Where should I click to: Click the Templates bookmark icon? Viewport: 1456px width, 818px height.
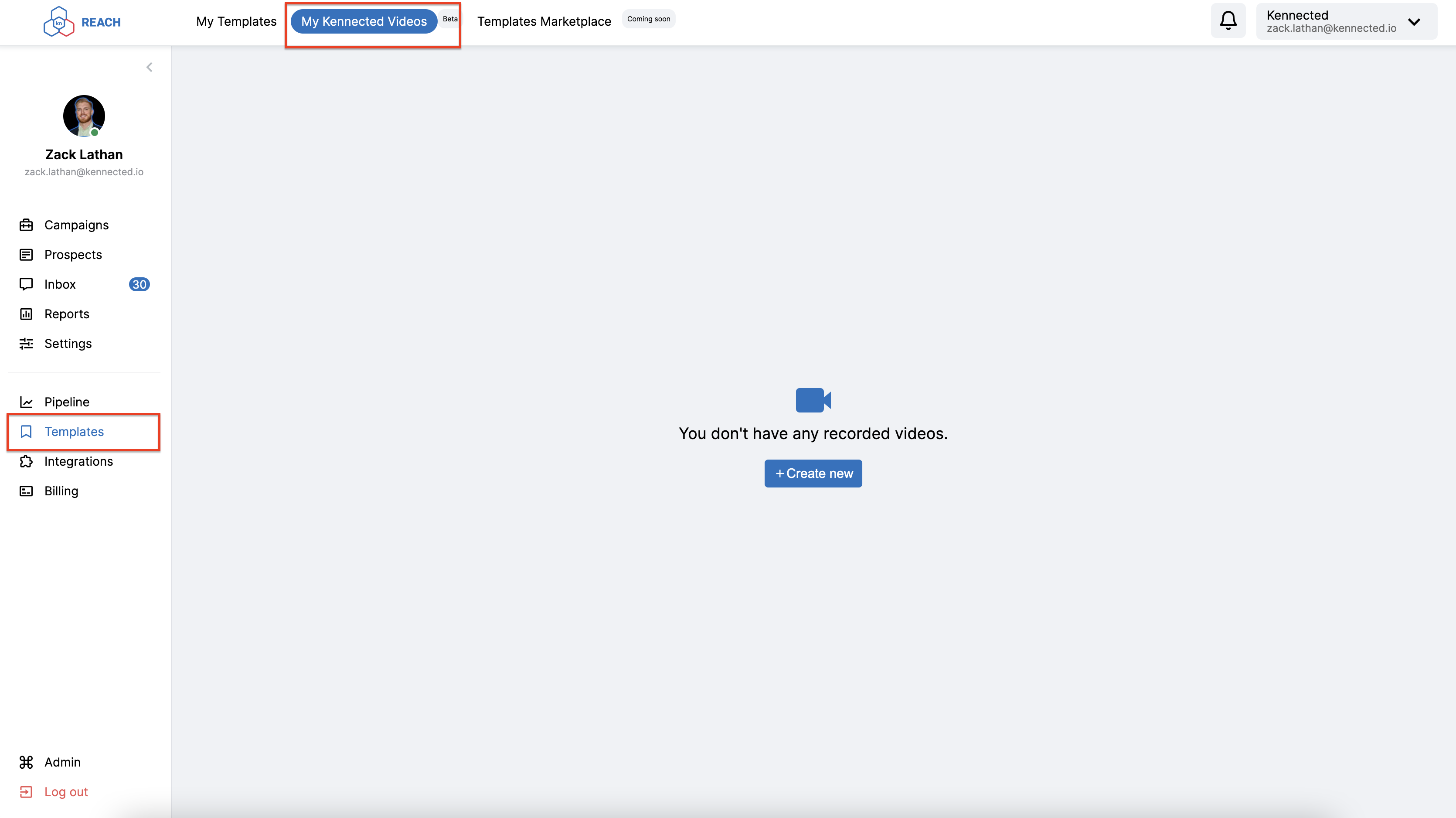[x=26, y=432]
